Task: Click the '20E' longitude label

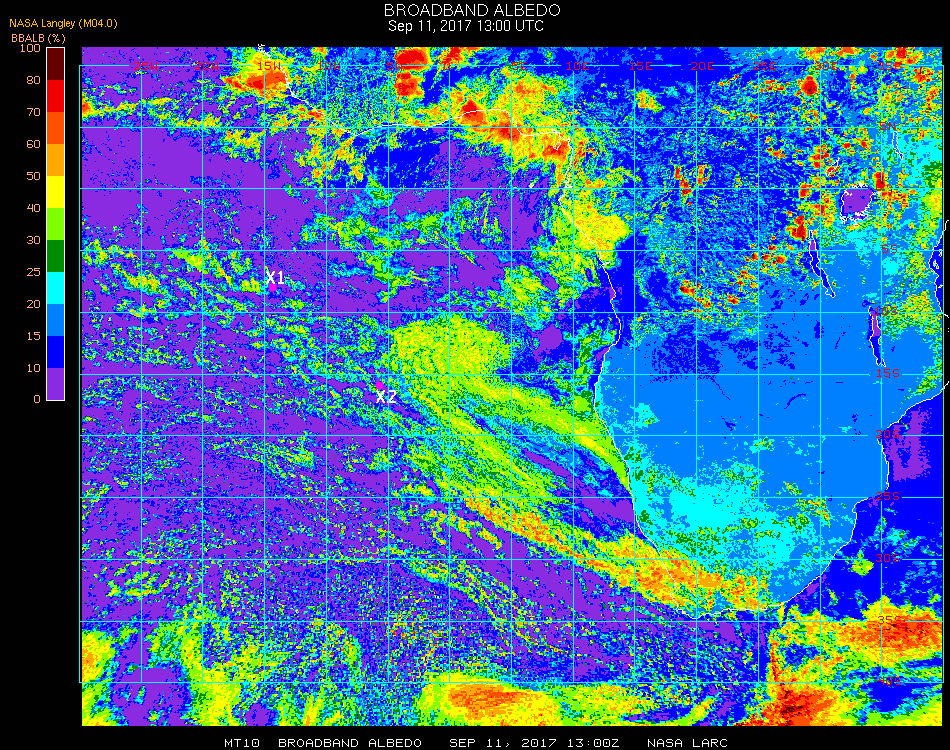Action: [x=702, y=66]
